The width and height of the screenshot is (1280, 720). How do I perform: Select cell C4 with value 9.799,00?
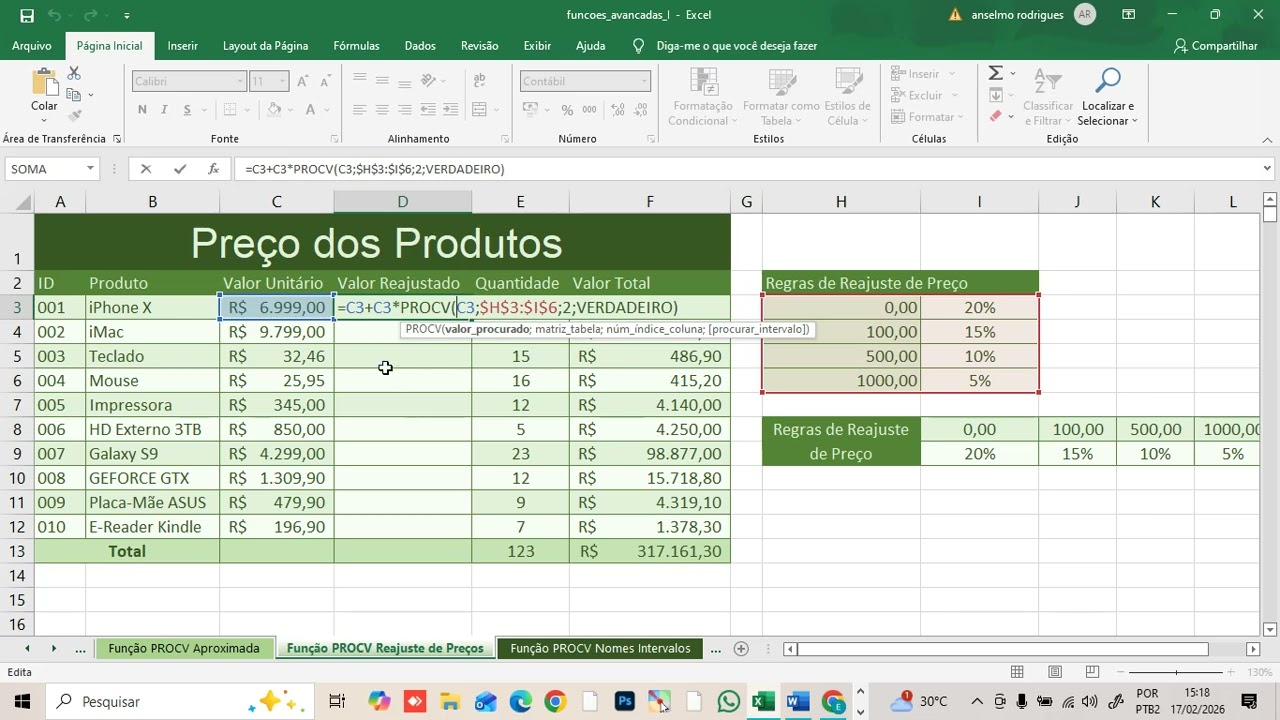pyautogui.click(x=277, y=332)
